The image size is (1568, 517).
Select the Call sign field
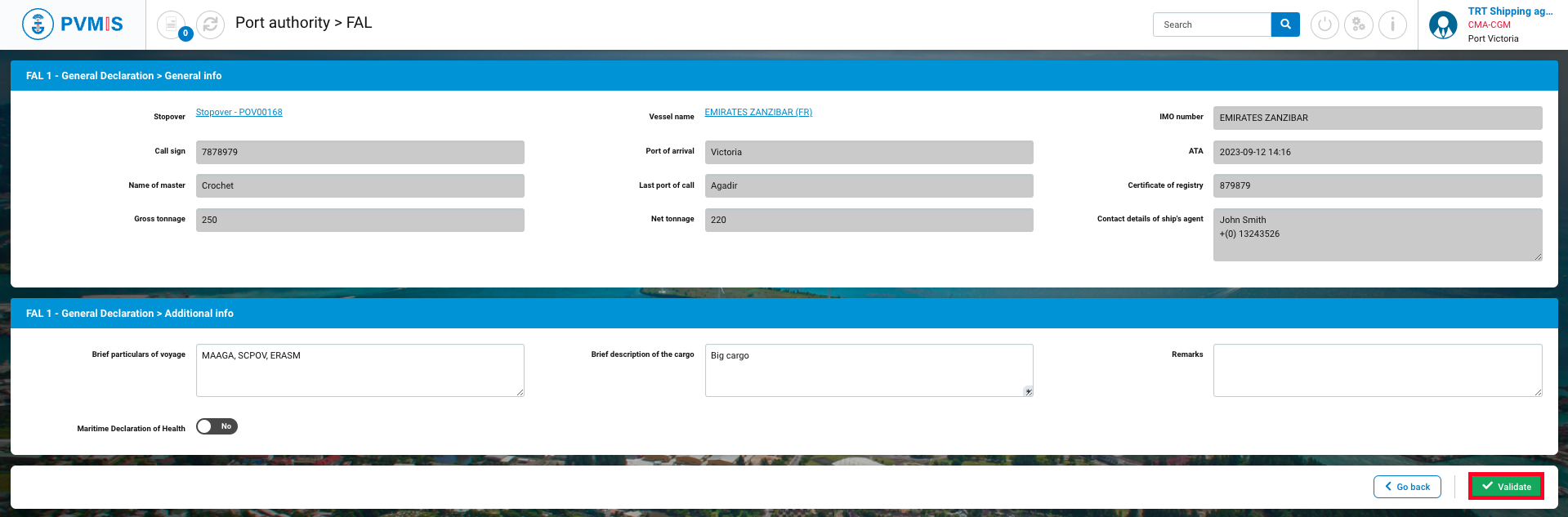[x=360, y=152]
